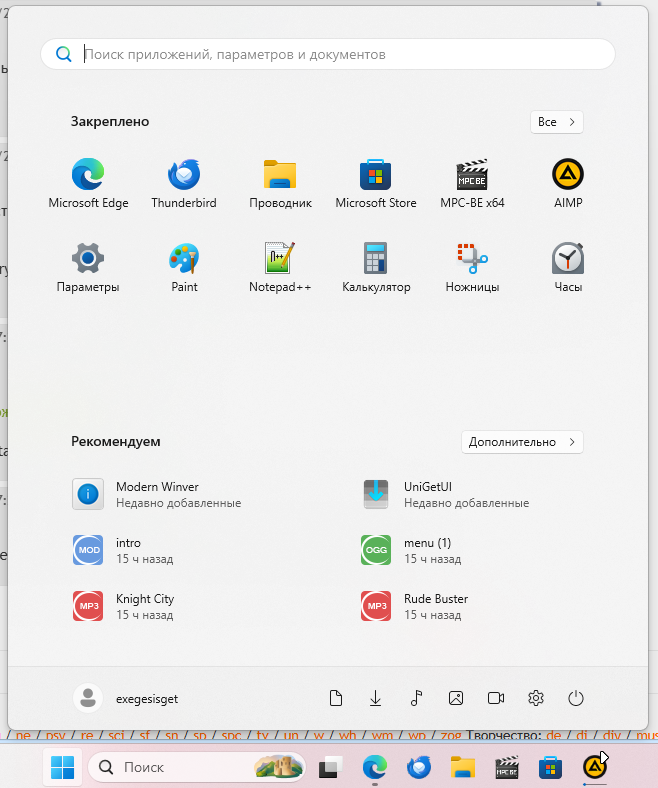
Task: Focus the Start menu search field
Action: tap(328, 54)
